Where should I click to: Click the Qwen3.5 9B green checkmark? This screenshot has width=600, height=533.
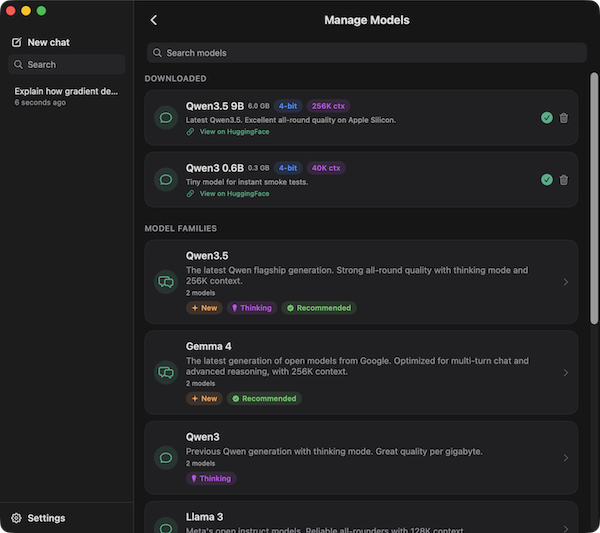pyautogui.click(x=547, y=118)
